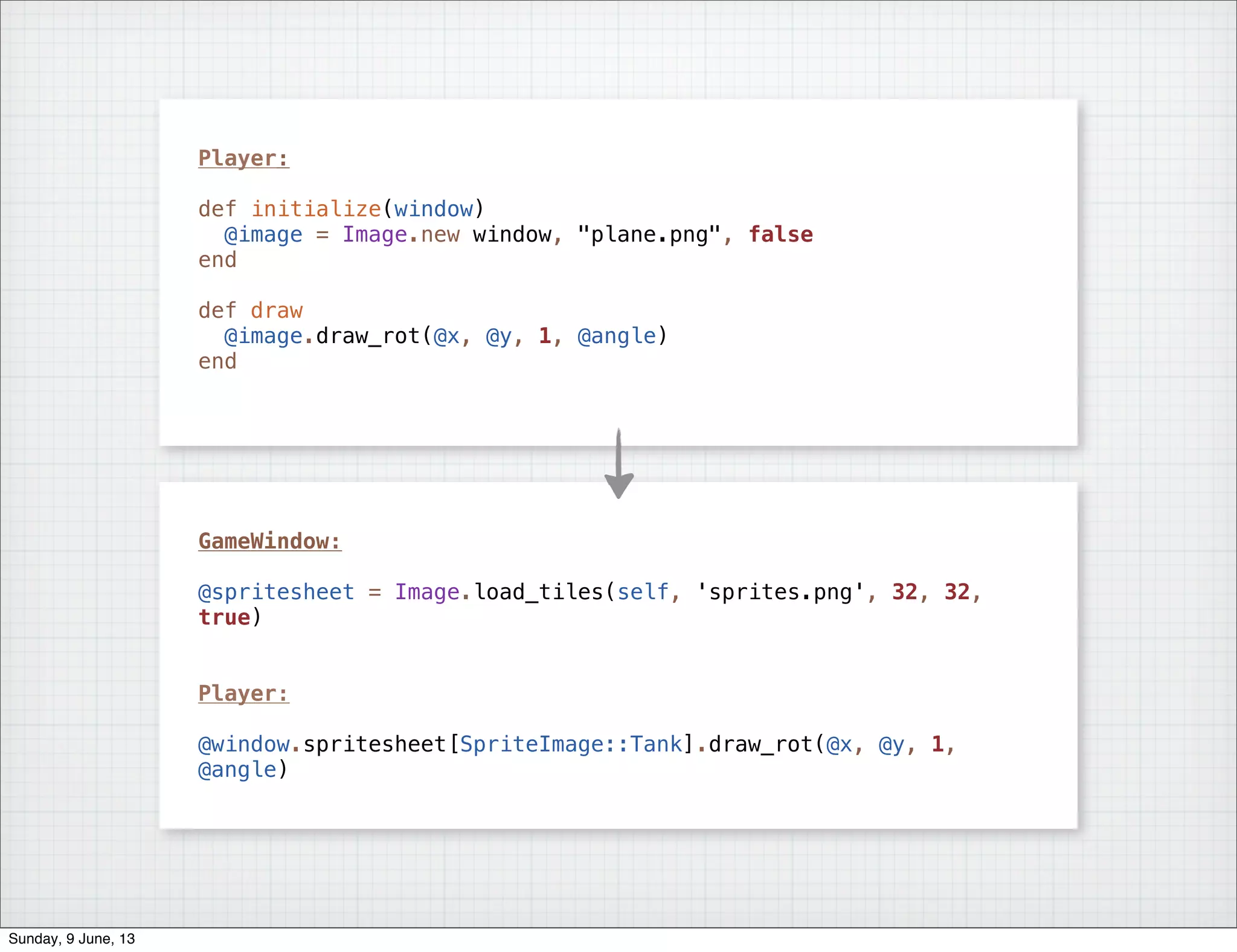Click the first 32 number argument
This screenshot has width=1237, height=952.
[904, 592]
